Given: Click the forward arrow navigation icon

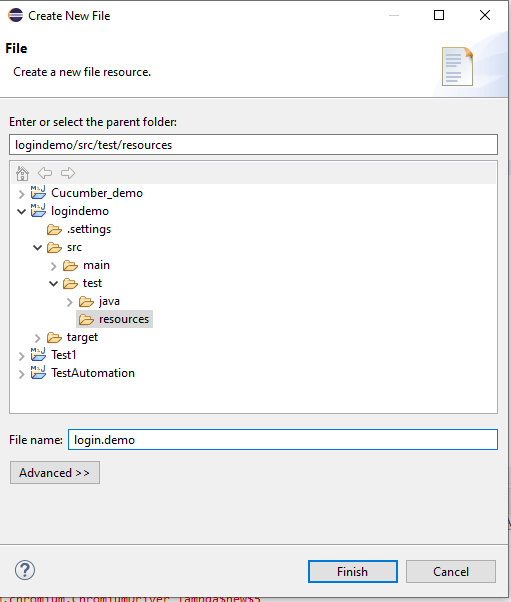Looking at the screenshot, I should [x=68, y=173].
